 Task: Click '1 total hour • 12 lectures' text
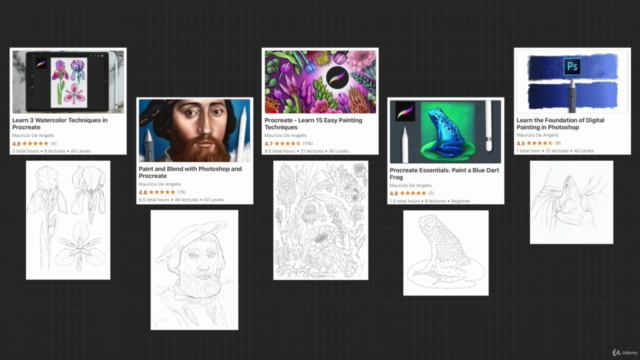coord(543,151)
